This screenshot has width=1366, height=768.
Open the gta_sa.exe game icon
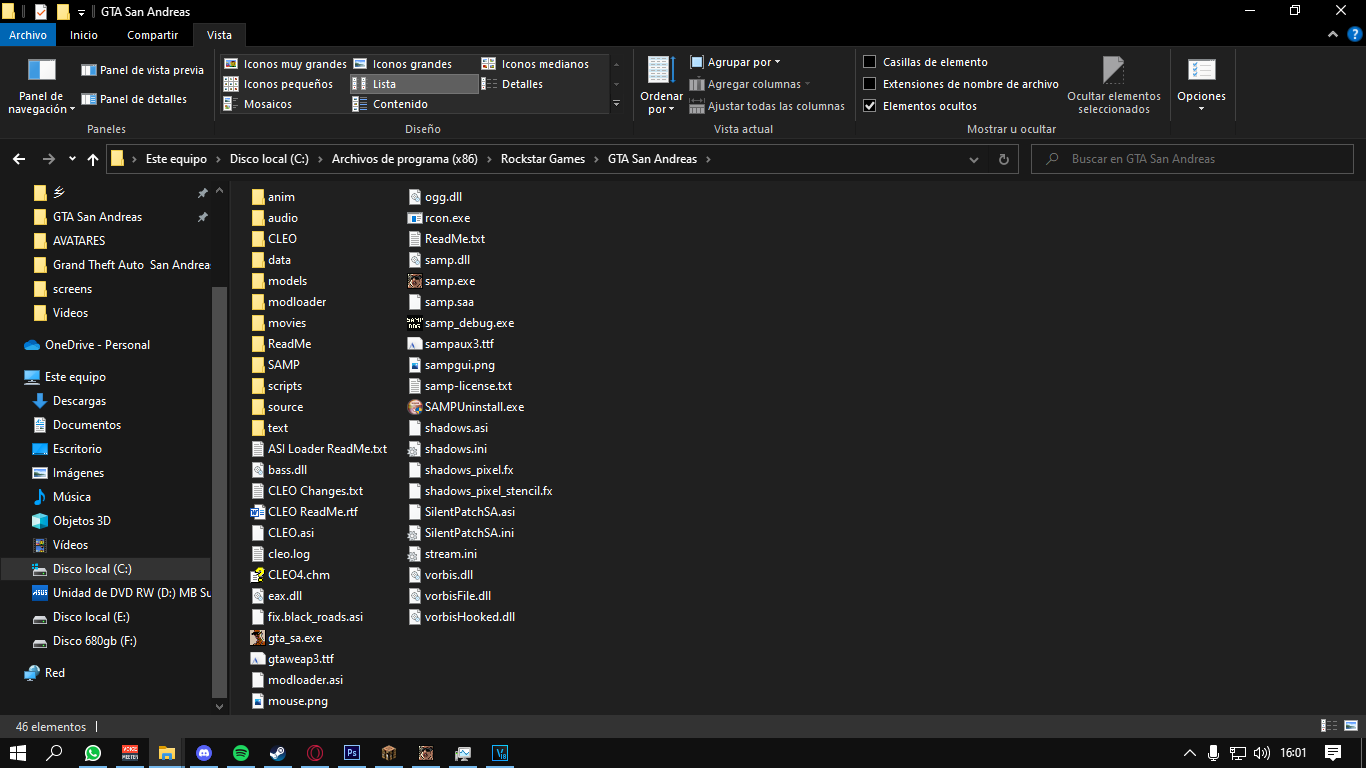point(258,638)
